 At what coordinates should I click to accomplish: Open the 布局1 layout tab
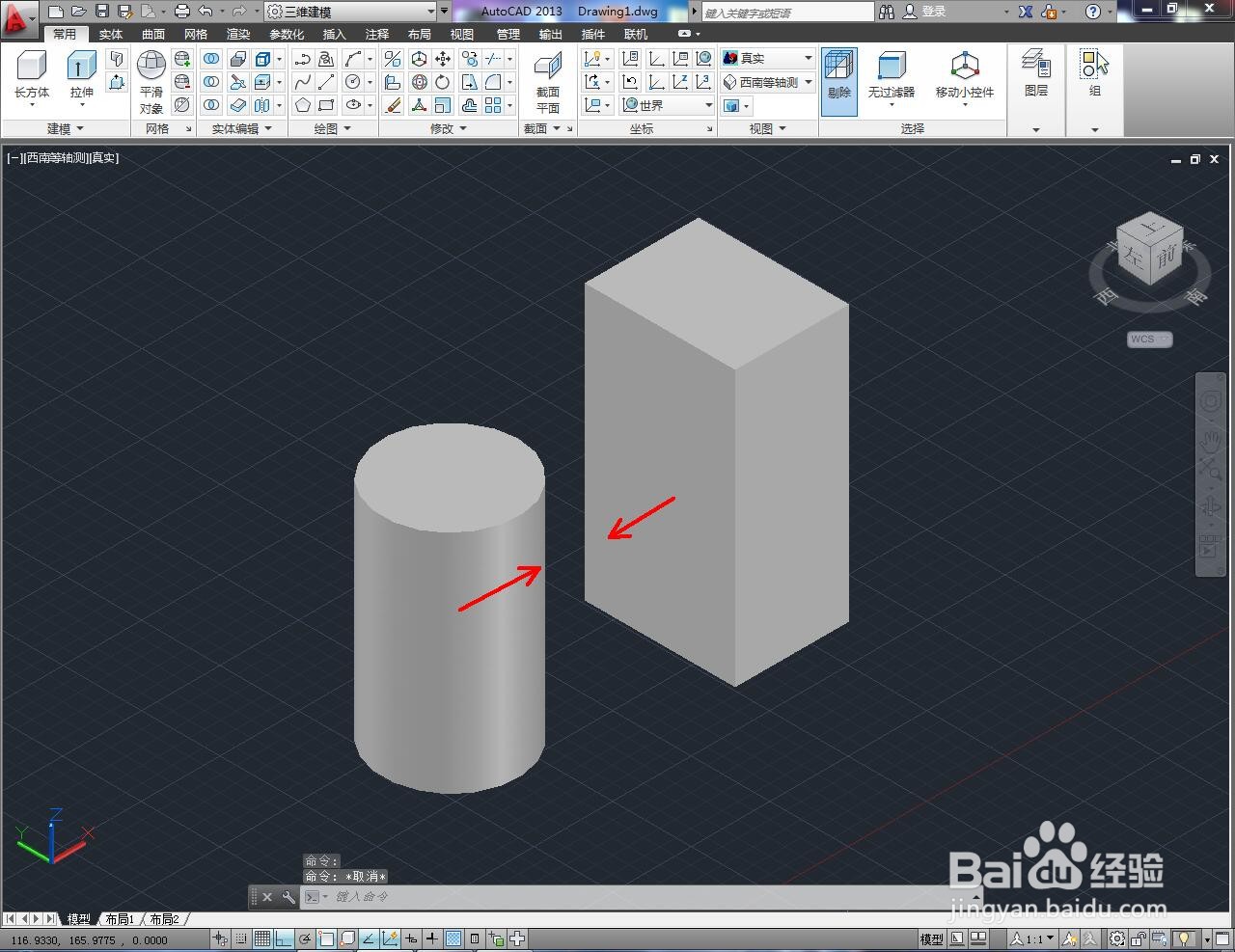tap(120, 919)
